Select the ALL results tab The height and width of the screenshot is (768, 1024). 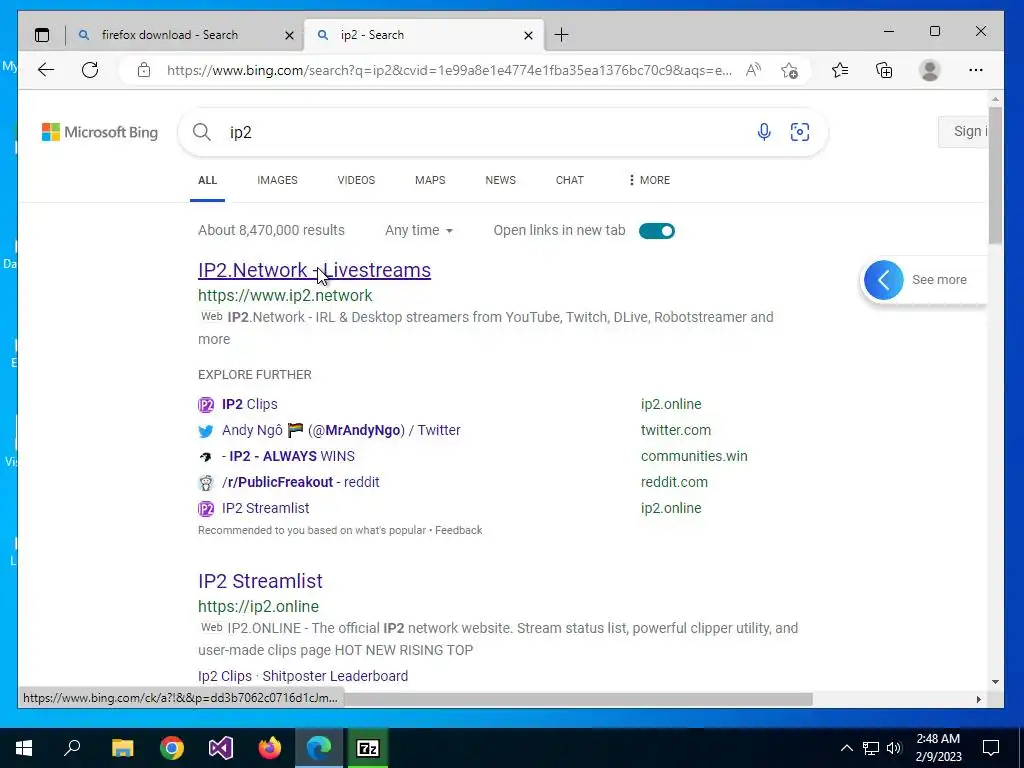pyautogui.click(x=208, y=180)
